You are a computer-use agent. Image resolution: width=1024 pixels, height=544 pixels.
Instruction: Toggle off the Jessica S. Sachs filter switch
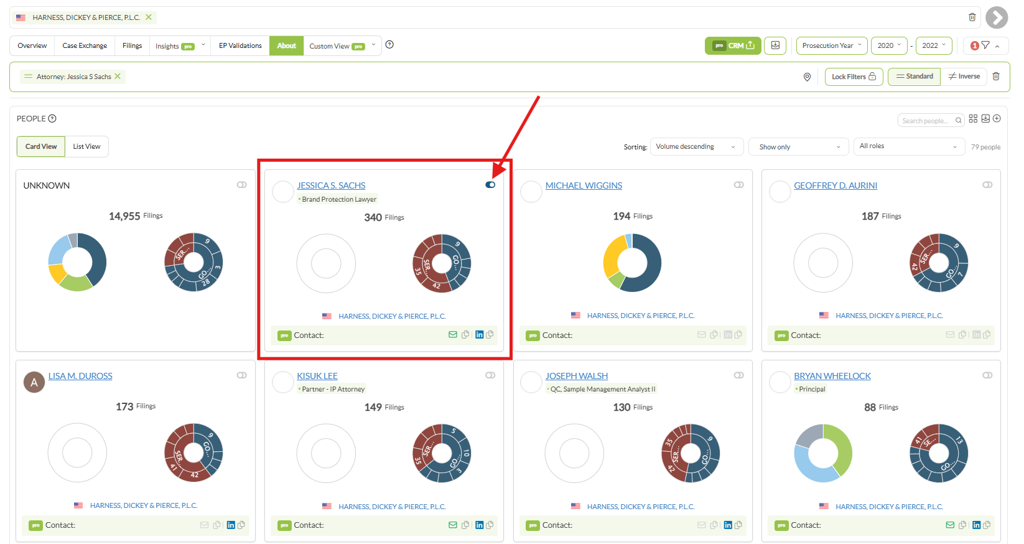pyautogui.click(x=490, y=185)
